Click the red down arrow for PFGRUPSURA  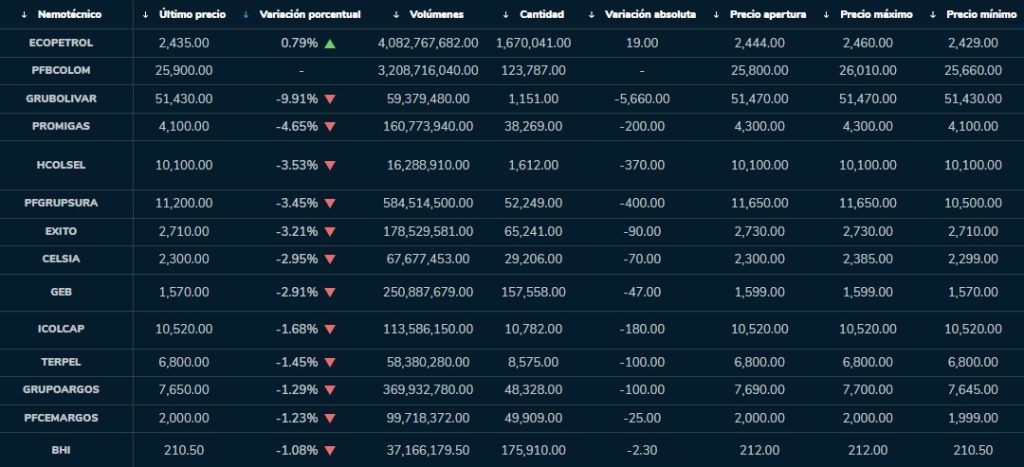[330, 204]
